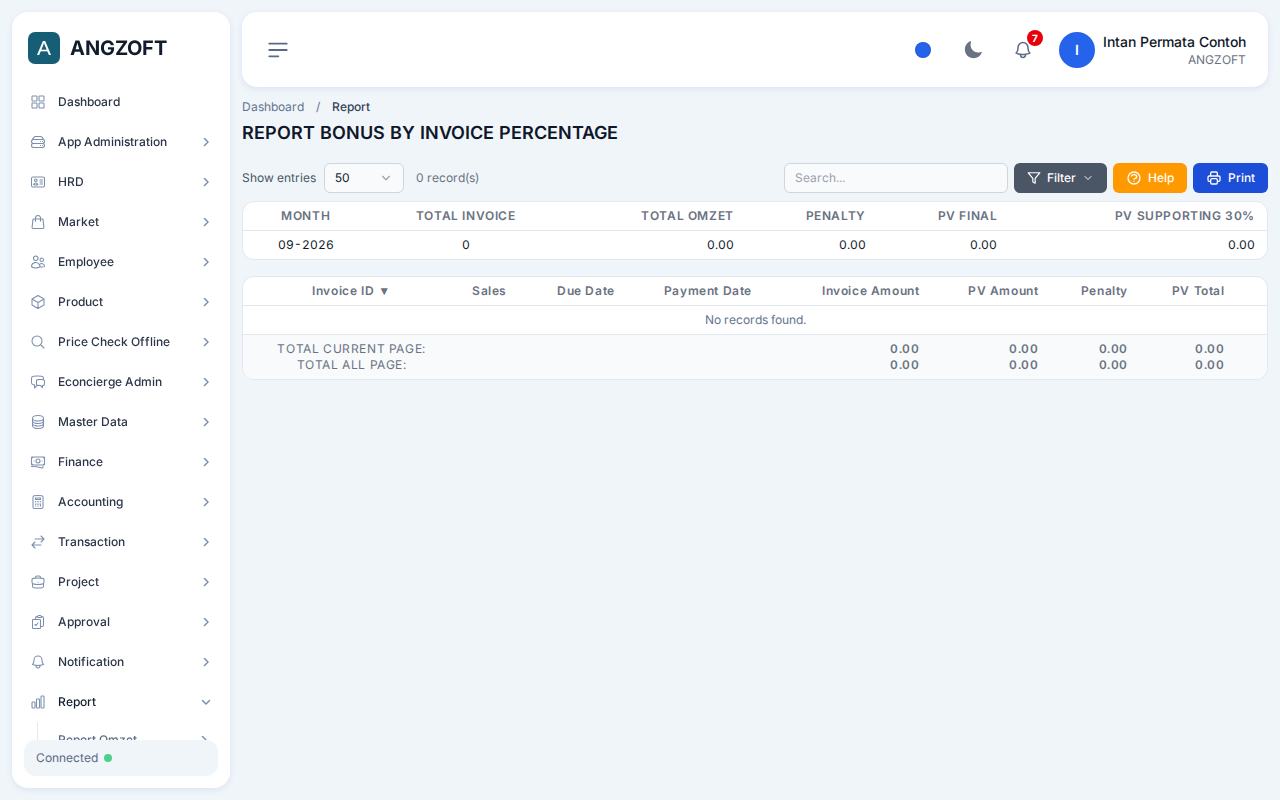
Task: Click the ANGZOFT logo icon
Action: click(x=44, y=48)
